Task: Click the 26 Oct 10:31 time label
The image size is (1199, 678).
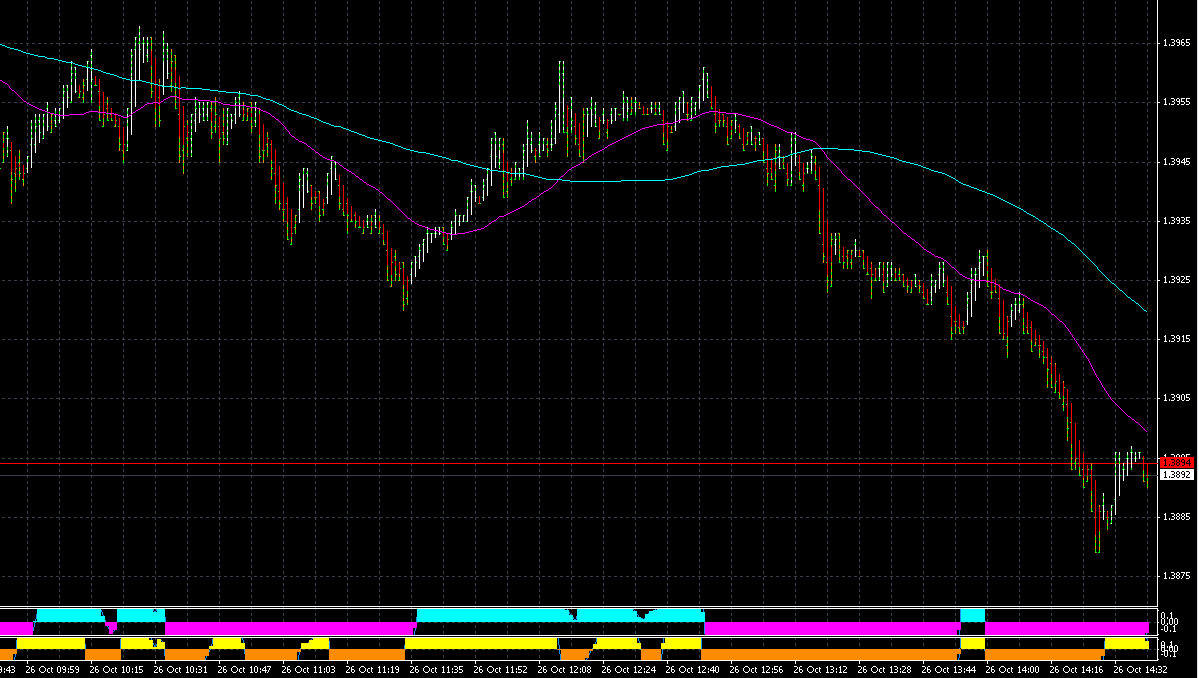Action: (x=180, y=670)
